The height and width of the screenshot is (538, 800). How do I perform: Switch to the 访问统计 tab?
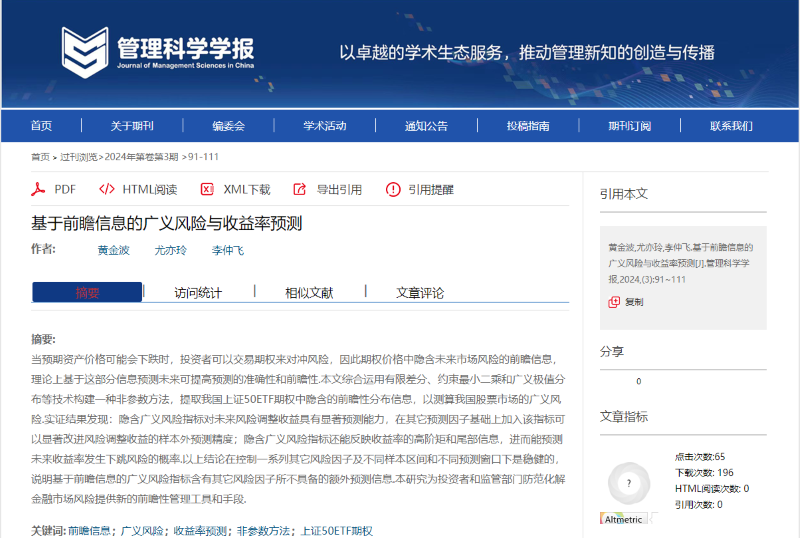click(198, 292)
